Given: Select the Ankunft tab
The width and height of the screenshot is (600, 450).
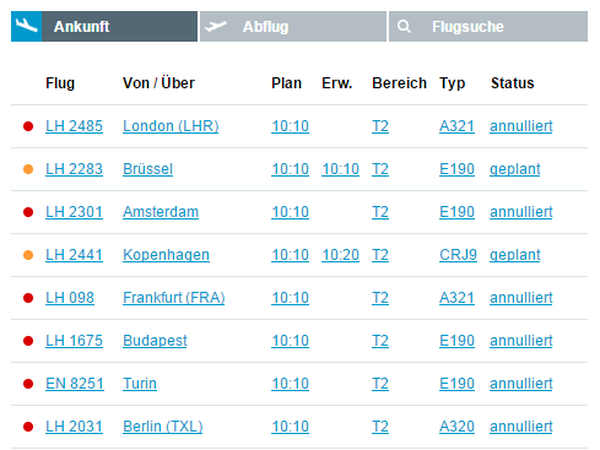Looking at the screenshot, I should (x=104, y=26).
